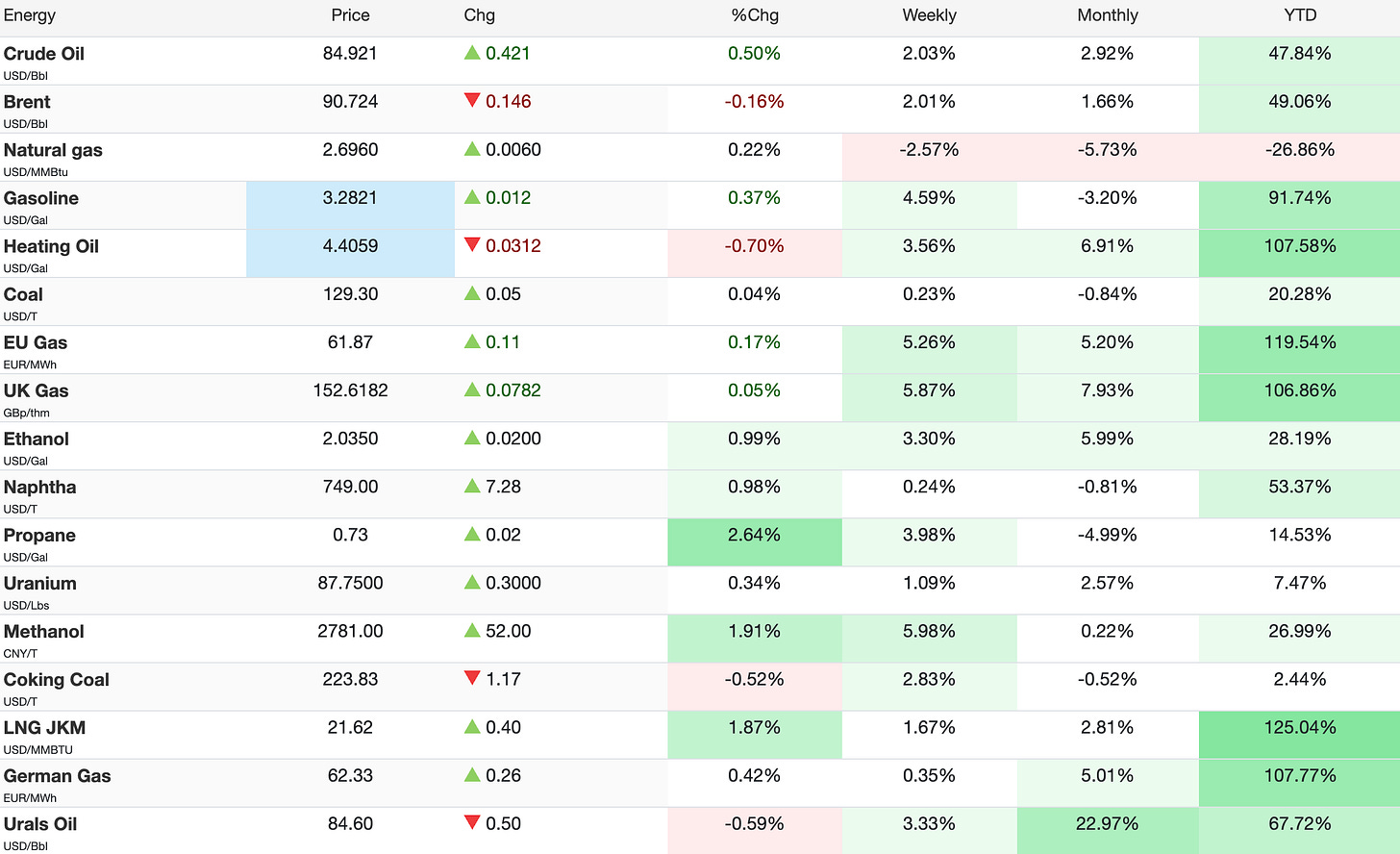Click the red down arrow for Heating Oil

tap(472, 245)
